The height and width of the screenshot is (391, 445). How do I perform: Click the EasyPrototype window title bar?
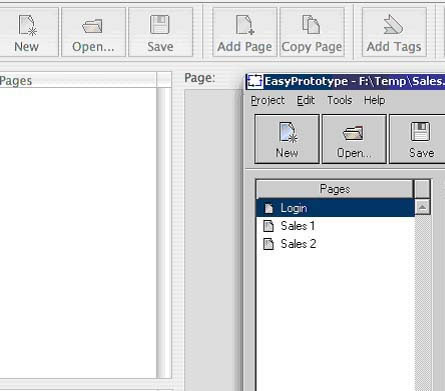[345, 82]
